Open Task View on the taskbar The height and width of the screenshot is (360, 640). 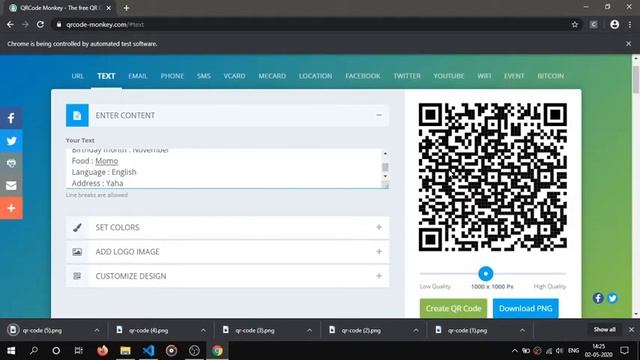[x=79, y=350]
